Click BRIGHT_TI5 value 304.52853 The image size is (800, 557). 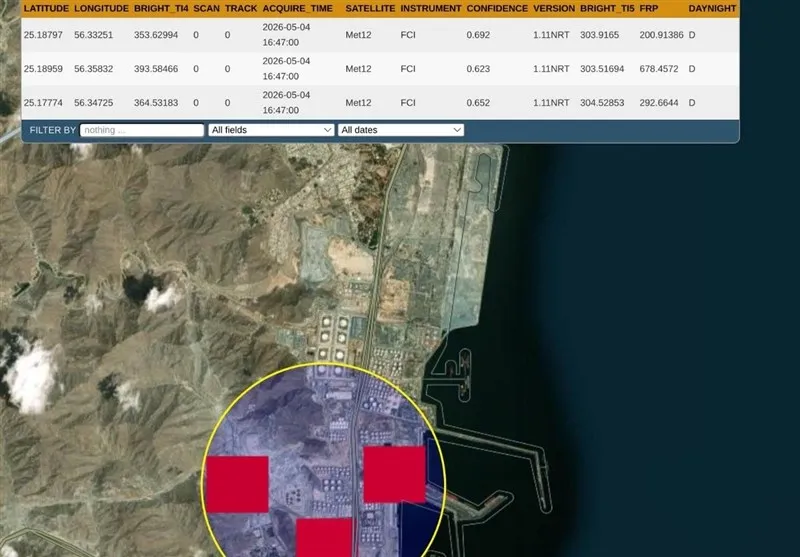(602, 103)
